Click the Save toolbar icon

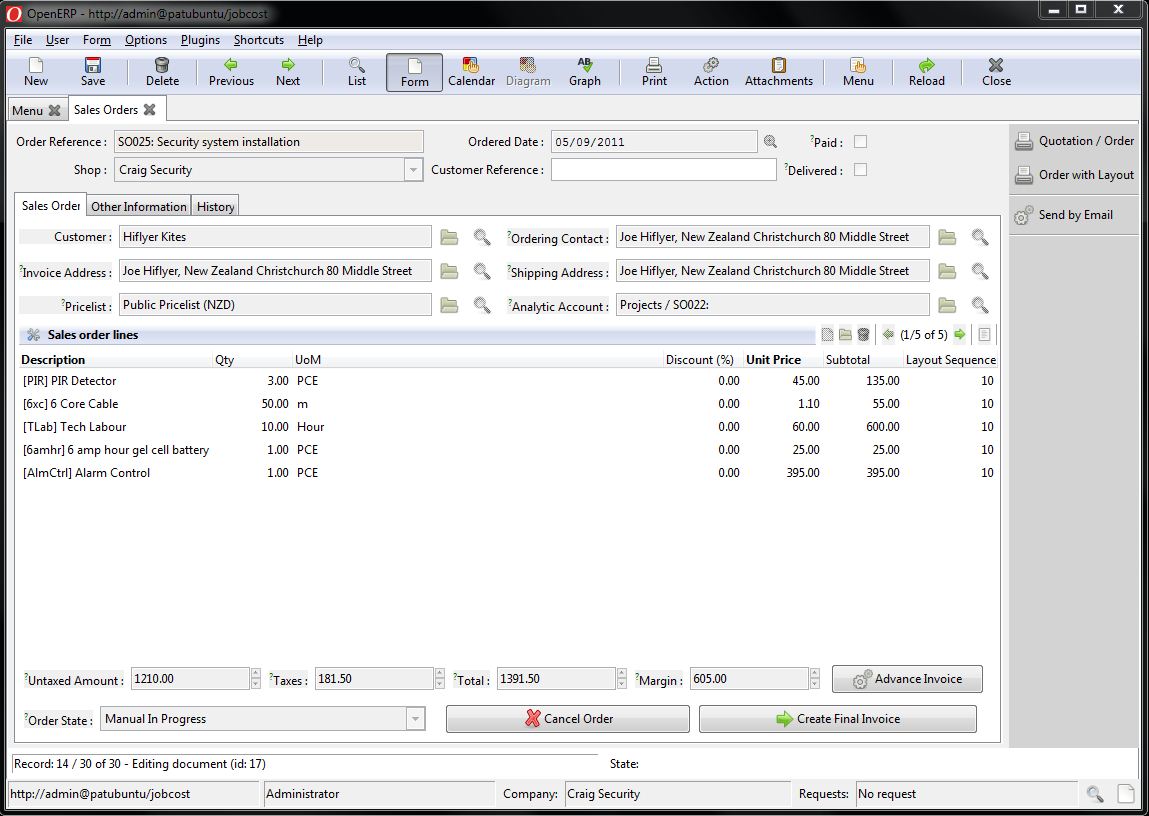pos(93,72)
